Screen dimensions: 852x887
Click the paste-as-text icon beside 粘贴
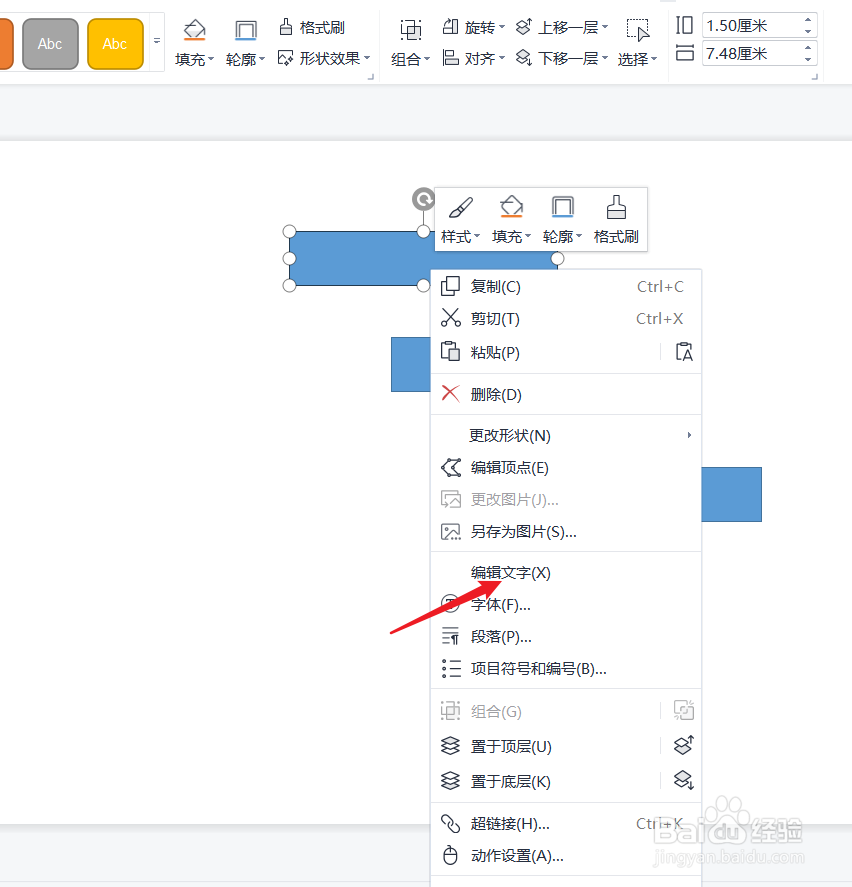pyautogui.click(x=683, y=352)
